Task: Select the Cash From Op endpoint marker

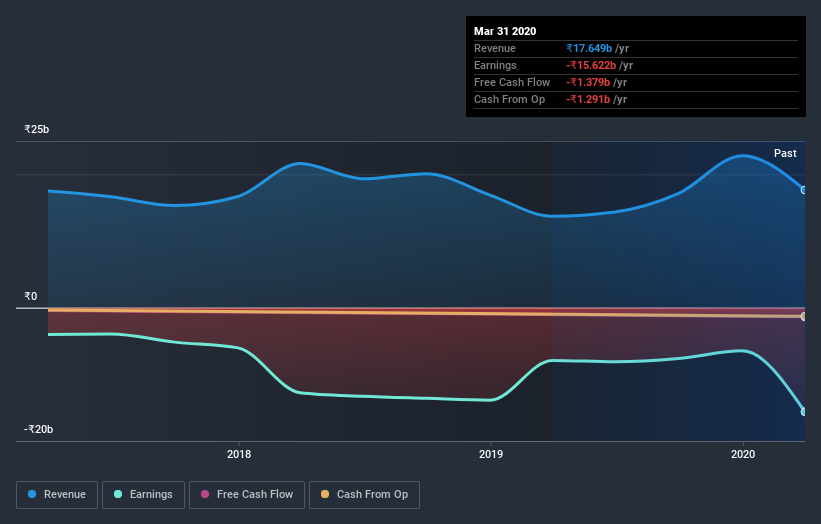Action: [x=804, y=316]
